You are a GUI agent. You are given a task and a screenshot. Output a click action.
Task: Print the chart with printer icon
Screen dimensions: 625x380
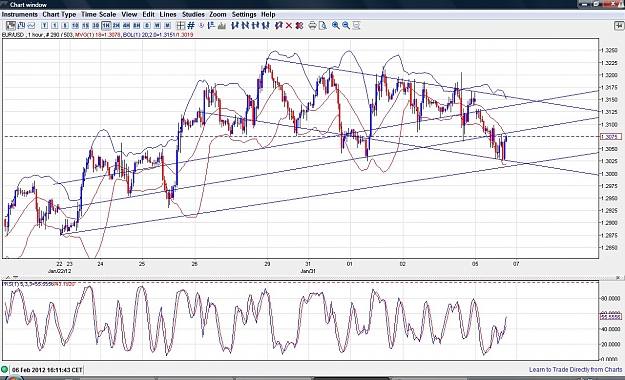point(312,26)
